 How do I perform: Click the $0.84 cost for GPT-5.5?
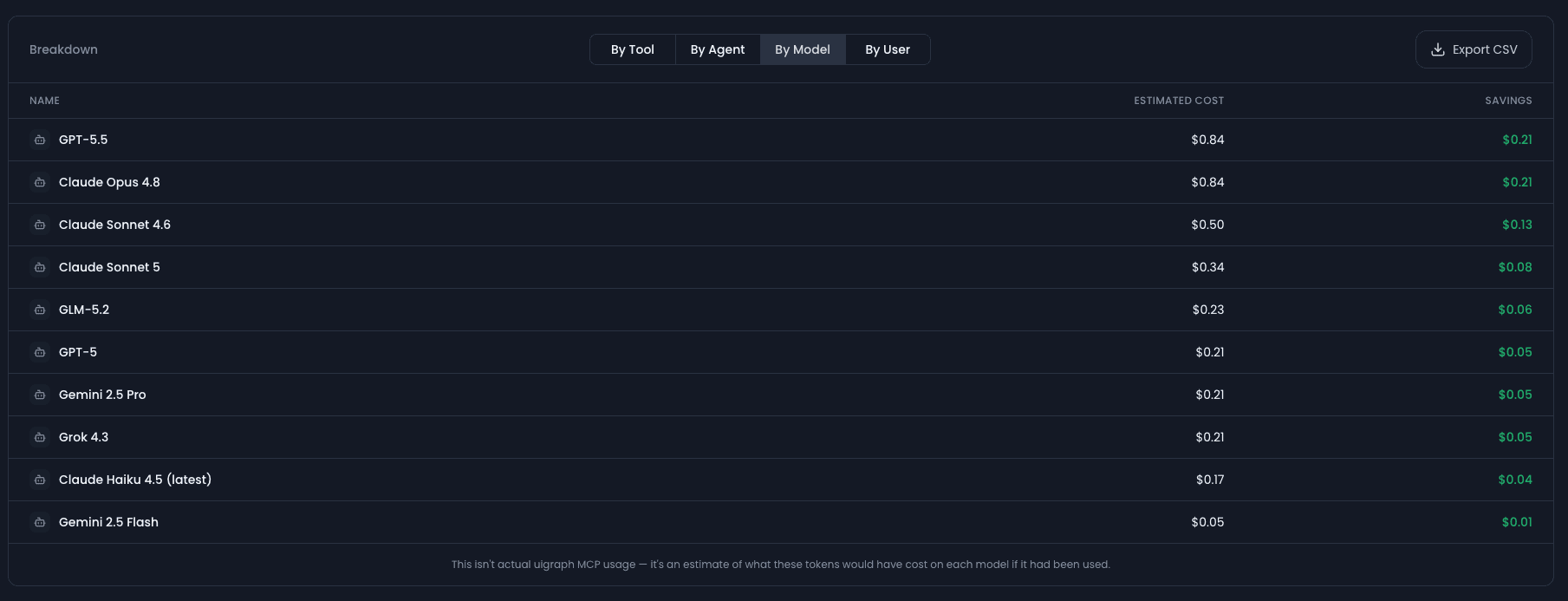1207,140
